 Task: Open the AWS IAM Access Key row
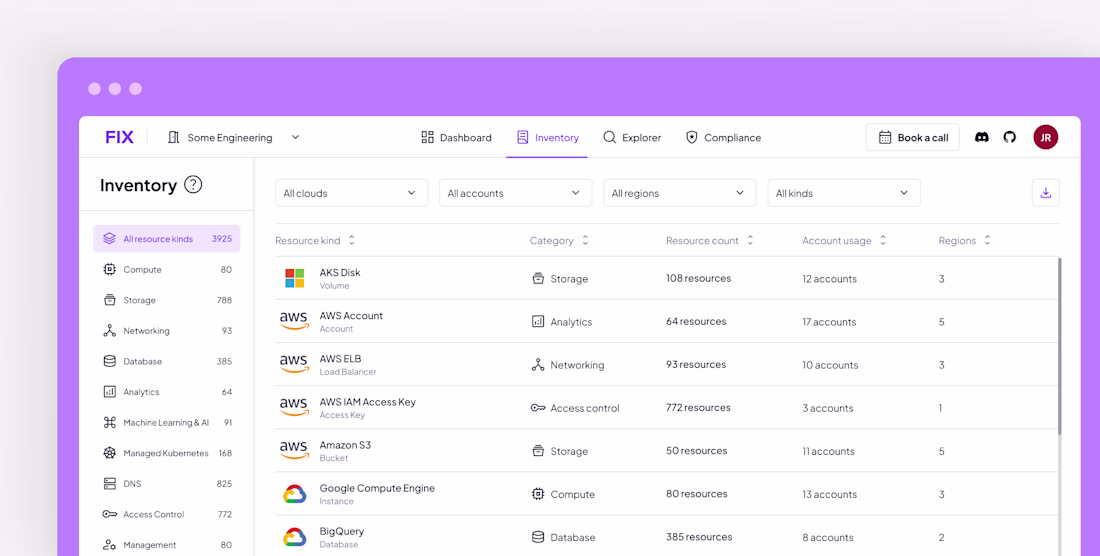click(666, 408)
